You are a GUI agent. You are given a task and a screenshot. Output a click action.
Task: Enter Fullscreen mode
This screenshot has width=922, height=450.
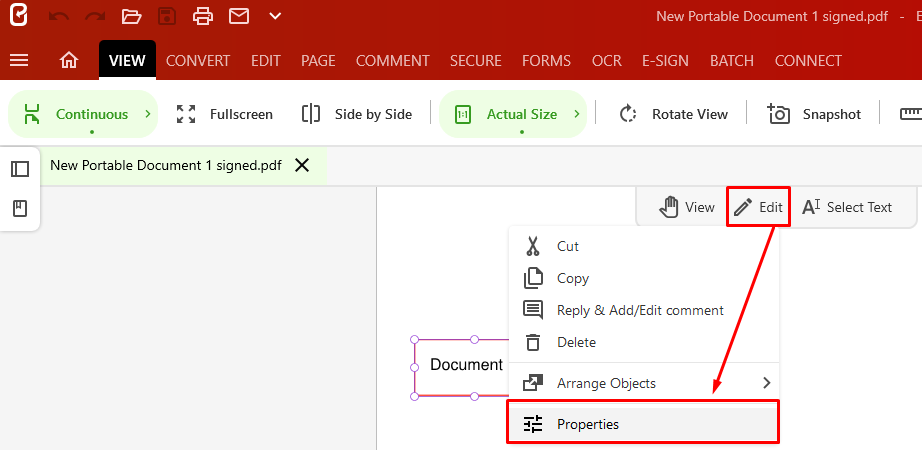224,114
